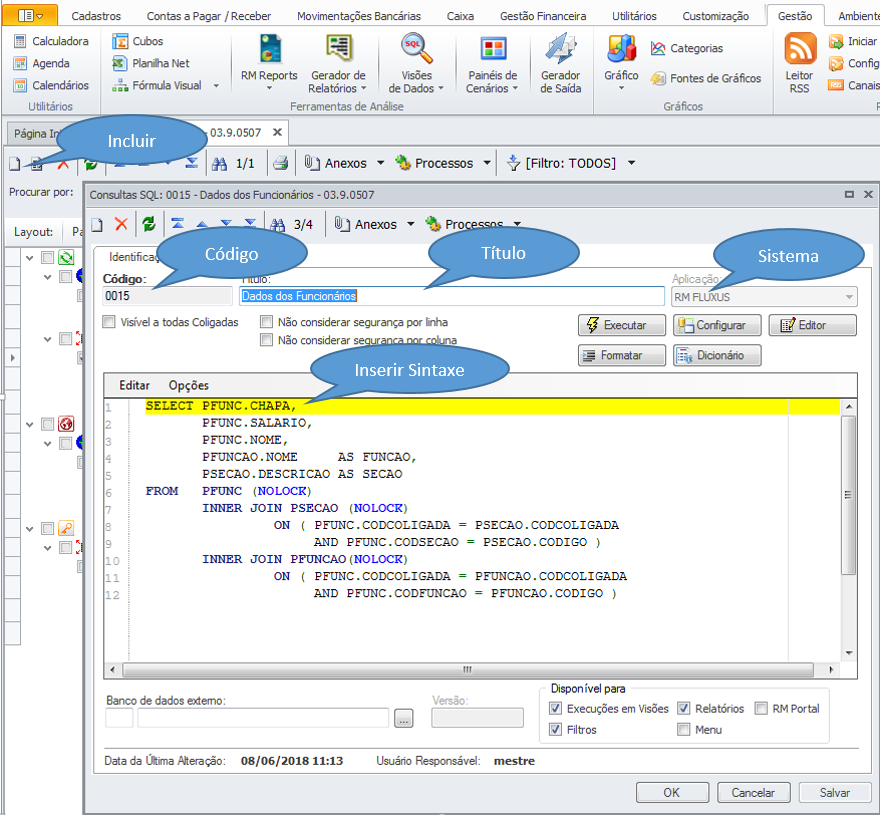Viewport: 880px width, 815px height.
Task: Enable Não considerar segurança por coluna
Action: [x=267, y=340]
